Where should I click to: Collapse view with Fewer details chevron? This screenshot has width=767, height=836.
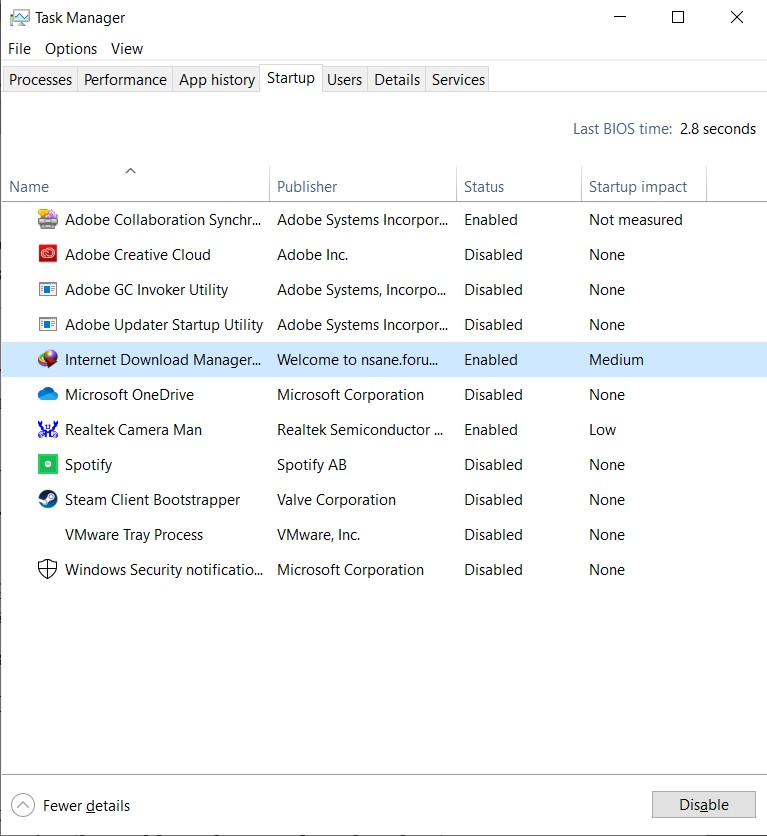pos(22,805)
